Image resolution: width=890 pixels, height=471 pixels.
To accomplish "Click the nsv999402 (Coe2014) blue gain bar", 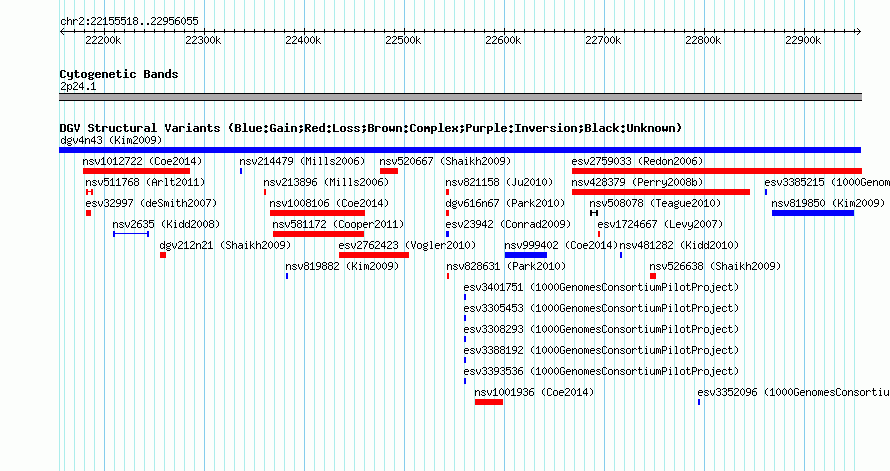I will click(526, 255).
